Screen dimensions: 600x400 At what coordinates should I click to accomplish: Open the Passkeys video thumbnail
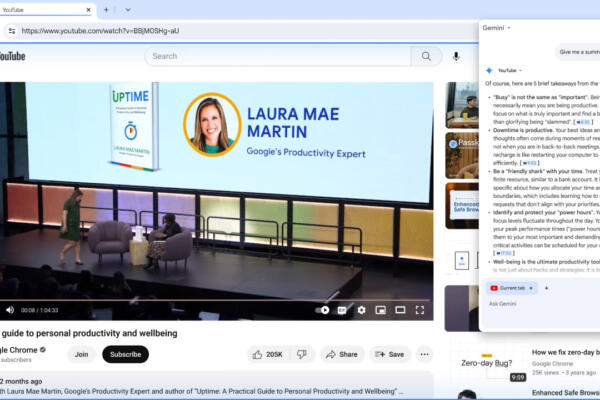[x=462, y=155]
